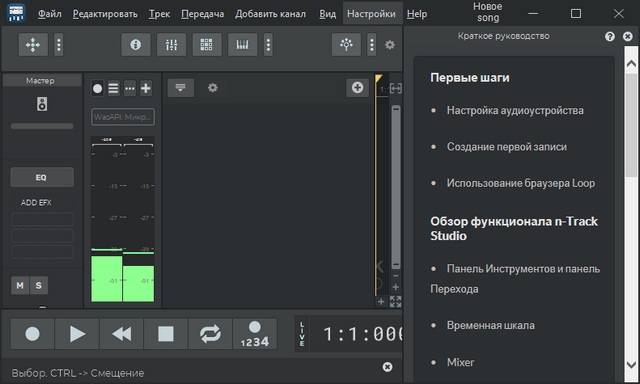Open Настройка аудиоустройства guide link
Image resolution: width=640 pixels, height=384 pixels.
tap(515, 110)
